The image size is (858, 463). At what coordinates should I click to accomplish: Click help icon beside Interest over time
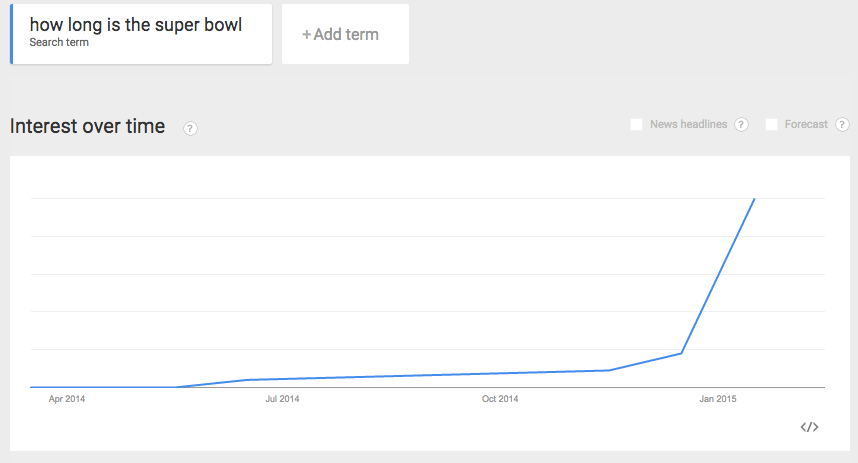[190, 128]
